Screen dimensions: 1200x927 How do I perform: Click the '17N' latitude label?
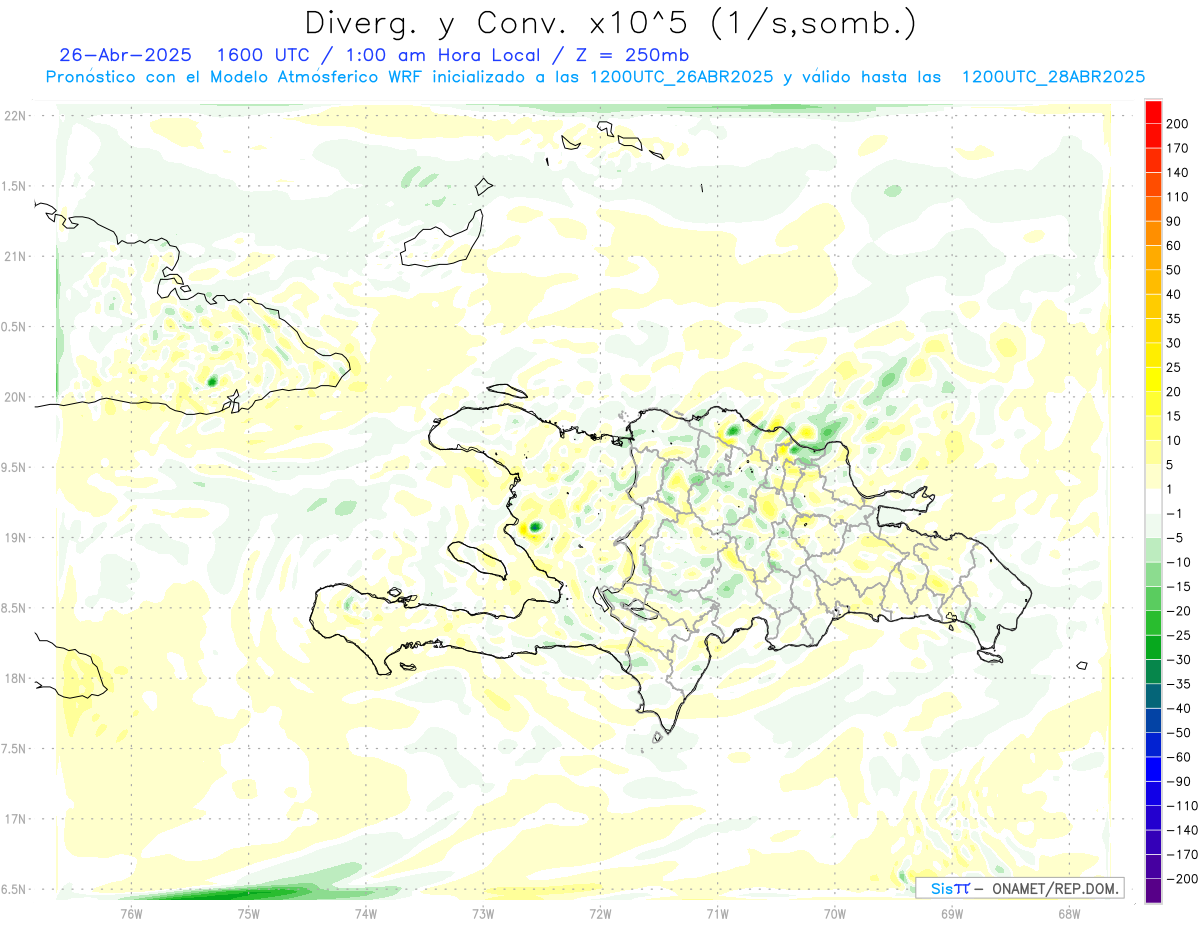coord(15,819)
